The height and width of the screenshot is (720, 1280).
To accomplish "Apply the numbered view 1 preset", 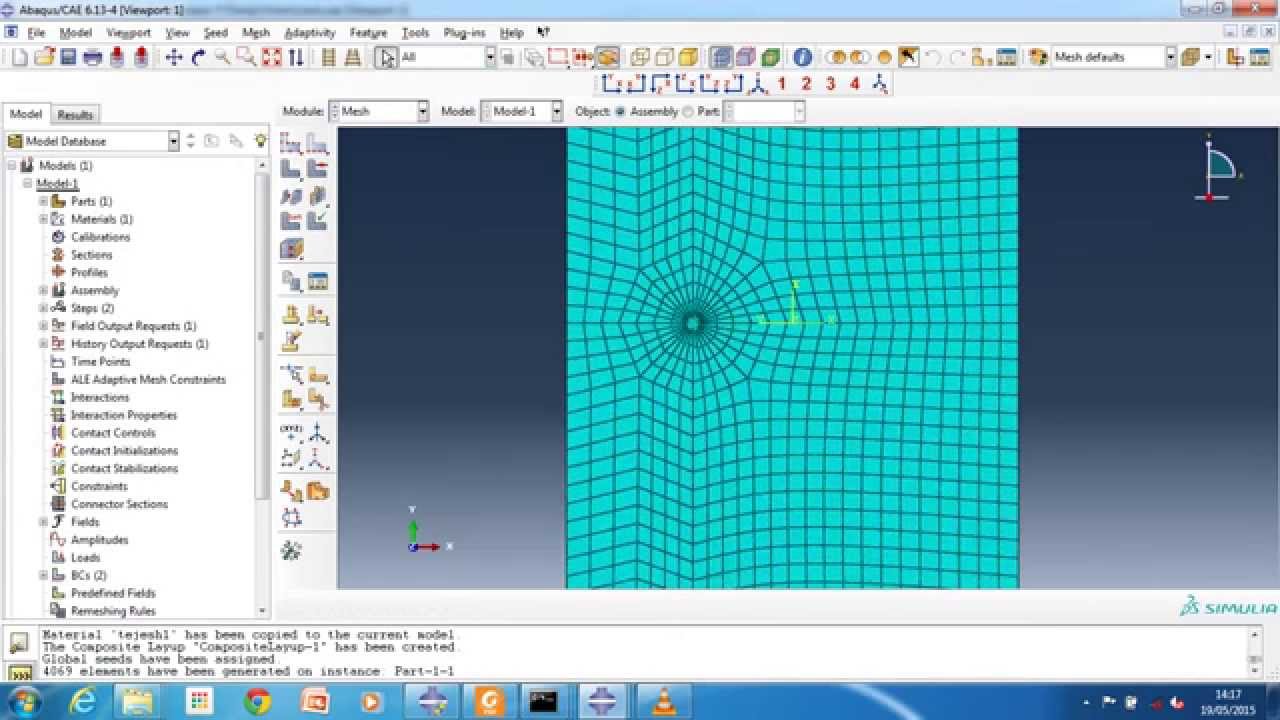I will (x=781, y=84).
